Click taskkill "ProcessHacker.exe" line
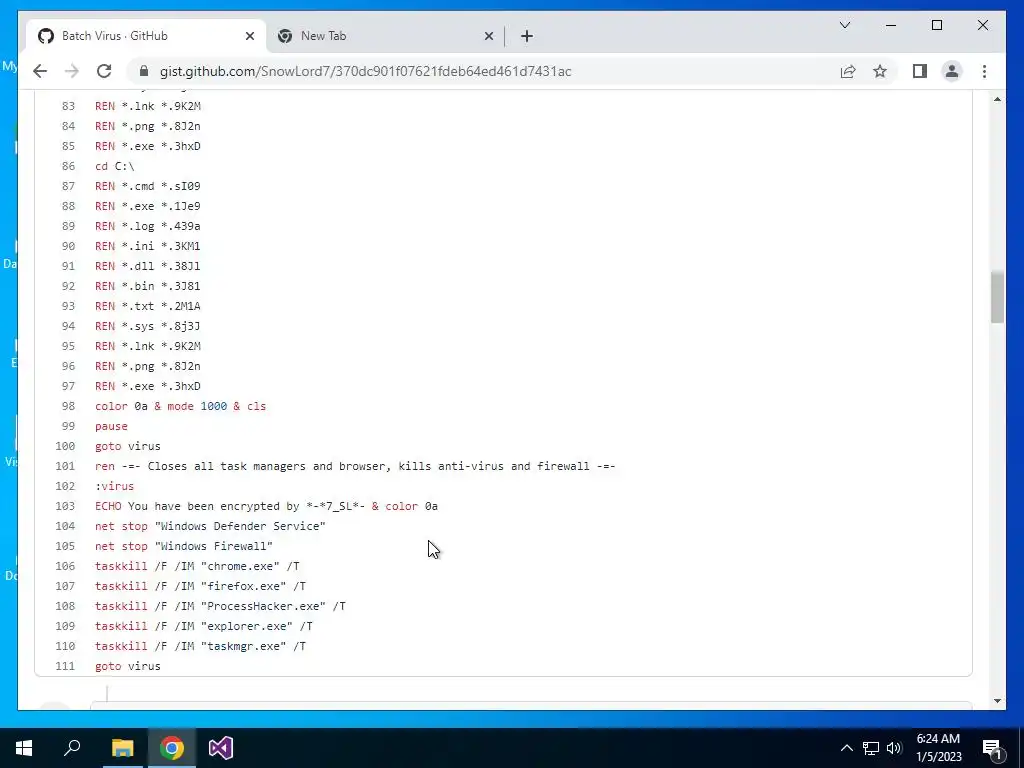 pos(220,606)
